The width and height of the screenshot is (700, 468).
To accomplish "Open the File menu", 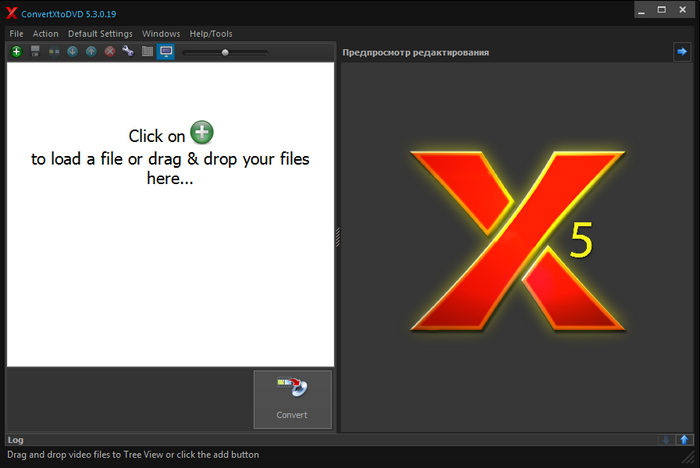I will click(x=17, y=34).
